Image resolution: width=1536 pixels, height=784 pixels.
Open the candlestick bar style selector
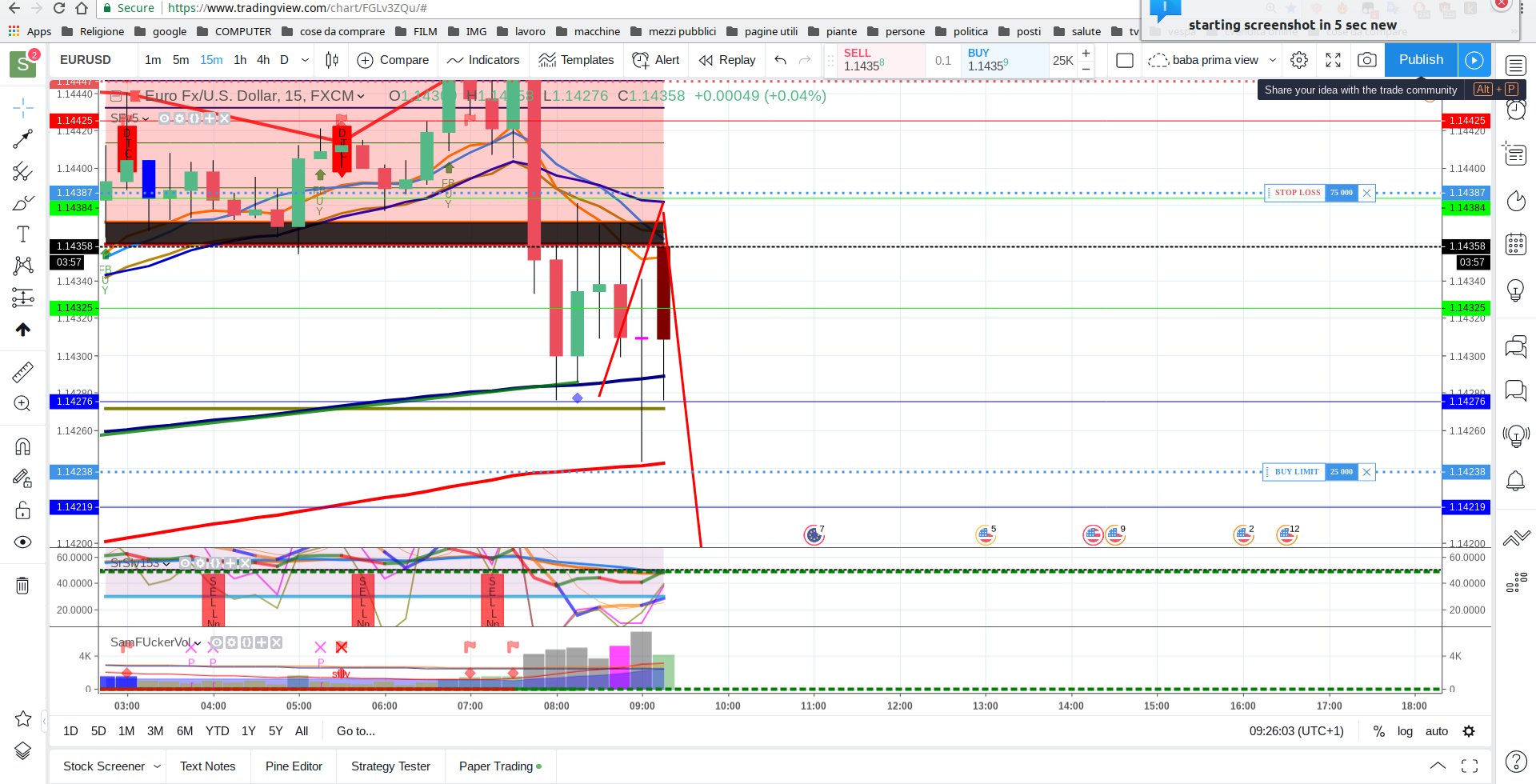(x=332, y=60)
